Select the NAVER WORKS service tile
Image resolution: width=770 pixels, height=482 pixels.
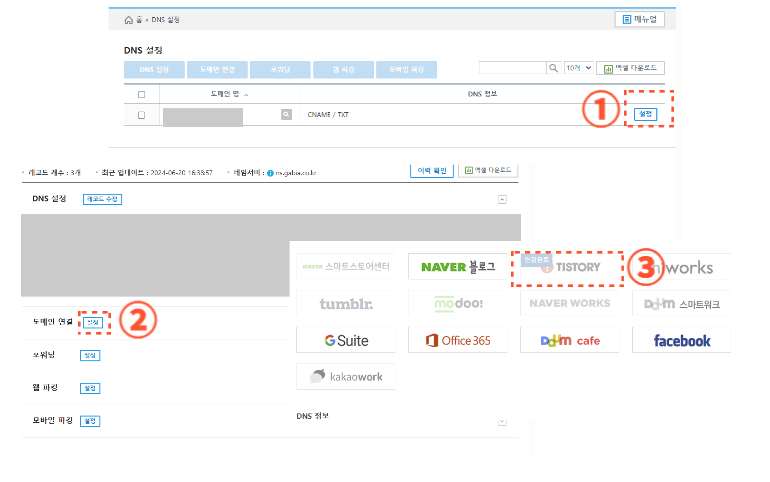click(570, 303)
